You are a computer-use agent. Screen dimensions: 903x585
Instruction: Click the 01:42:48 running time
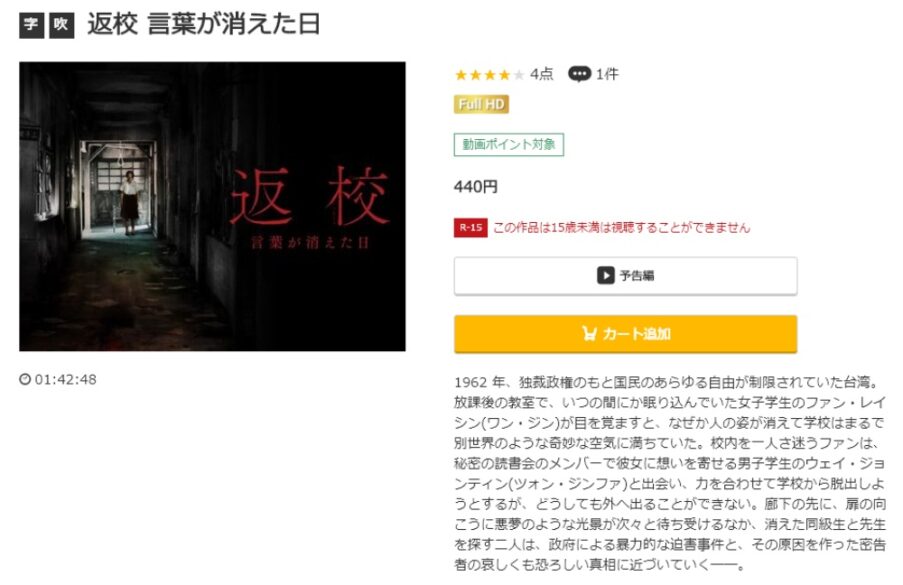coord(66,379)
